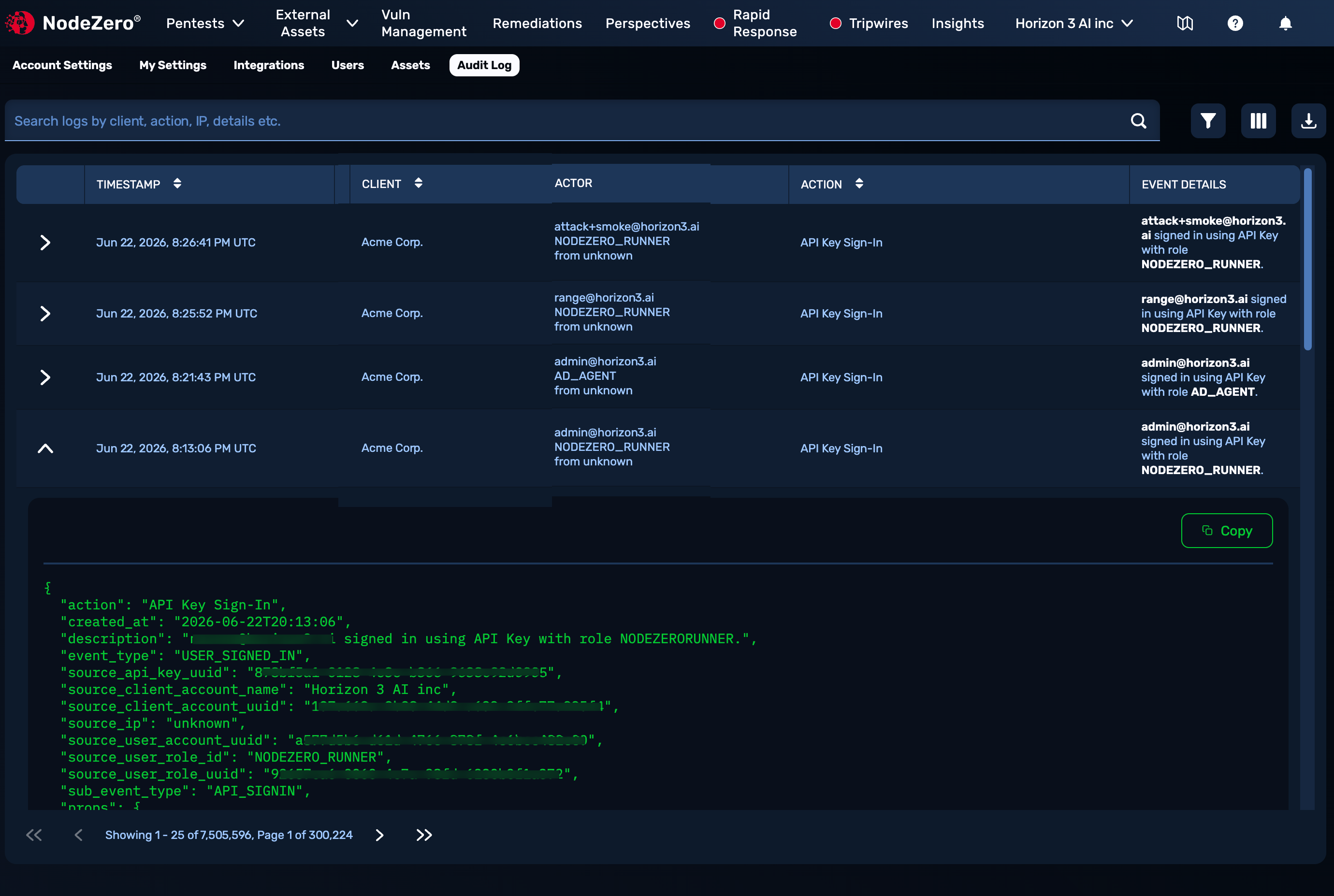Screen dimensions: 1334x896
Task: Switch to Assets tab
Action: pyautogui.click(x=410, y=65)
